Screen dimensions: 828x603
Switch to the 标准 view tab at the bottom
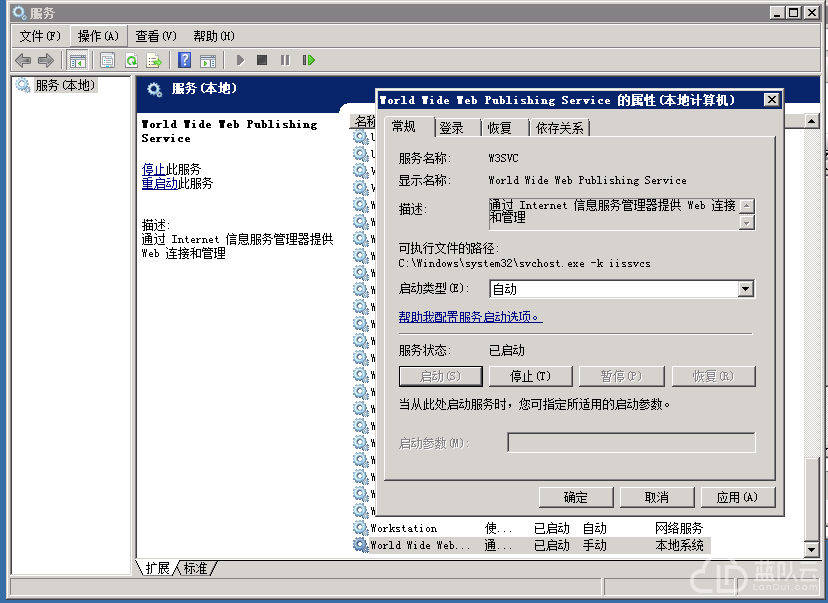coord(195,568)
